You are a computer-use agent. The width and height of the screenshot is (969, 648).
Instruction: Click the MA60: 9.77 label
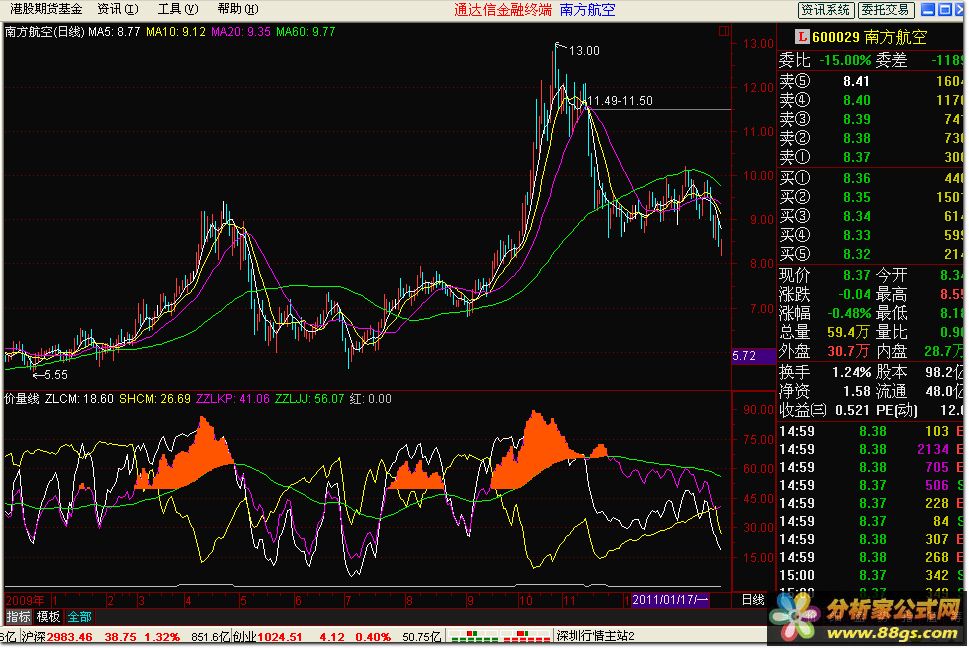[306, 32]
